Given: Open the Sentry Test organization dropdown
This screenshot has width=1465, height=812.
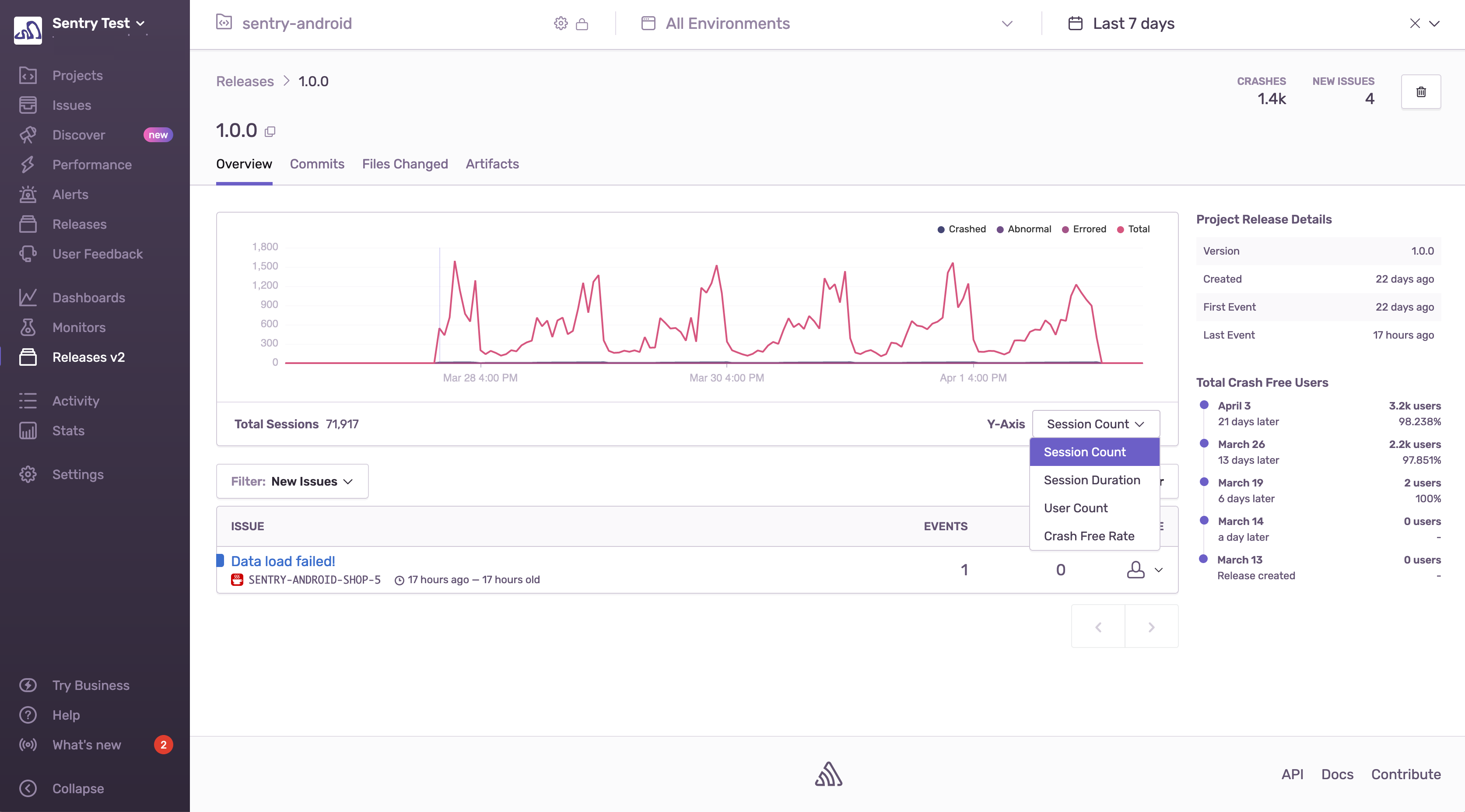Looking at the screenshot, I should click(98, 23).
